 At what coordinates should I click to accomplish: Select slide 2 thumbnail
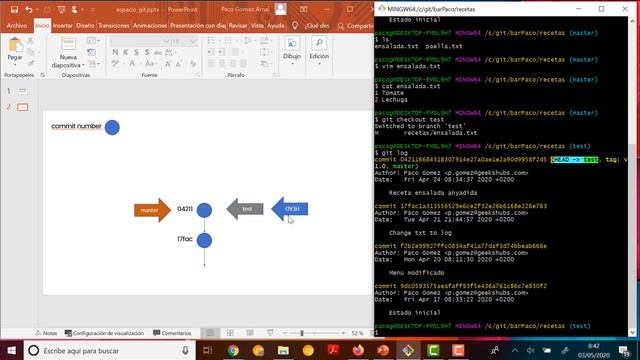[x=23, y=107]
